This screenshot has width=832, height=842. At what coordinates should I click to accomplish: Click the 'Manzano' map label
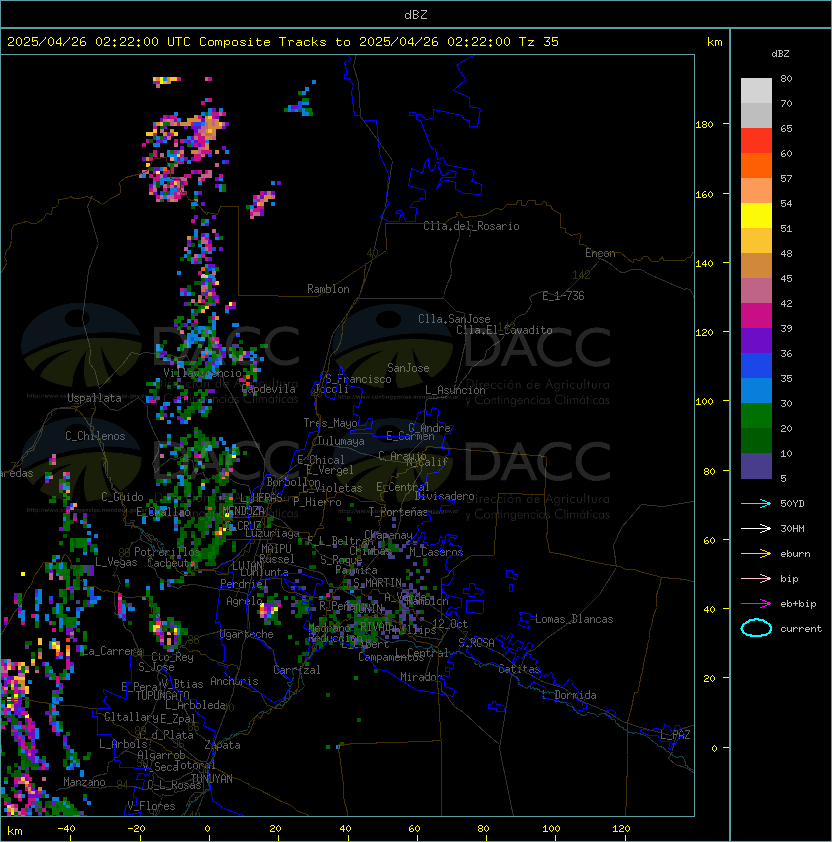click(x=84, y=782)
